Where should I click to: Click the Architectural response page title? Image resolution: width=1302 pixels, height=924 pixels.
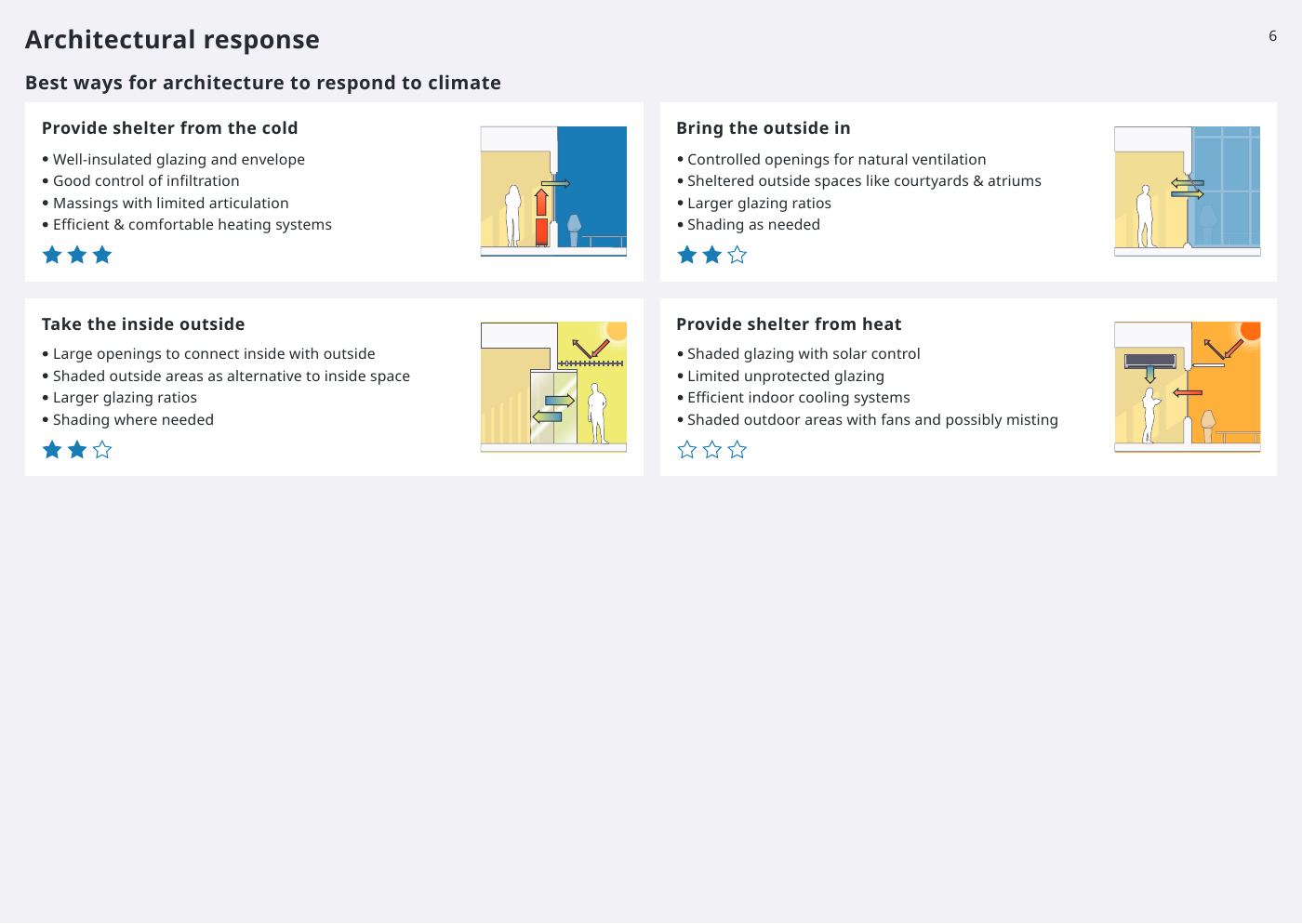[x=172, y=39]
